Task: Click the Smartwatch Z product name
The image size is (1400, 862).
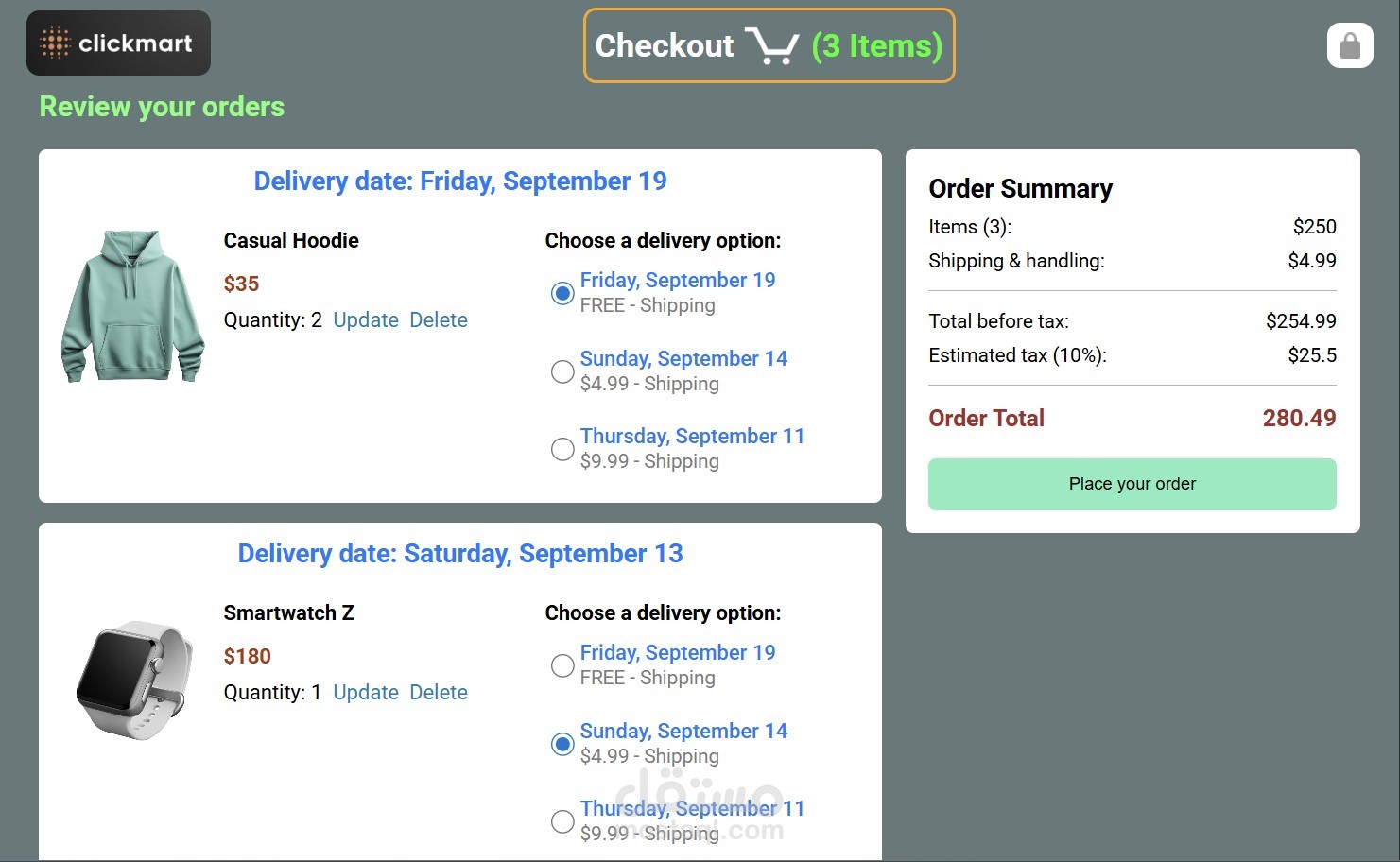Action: coord(288,613)
